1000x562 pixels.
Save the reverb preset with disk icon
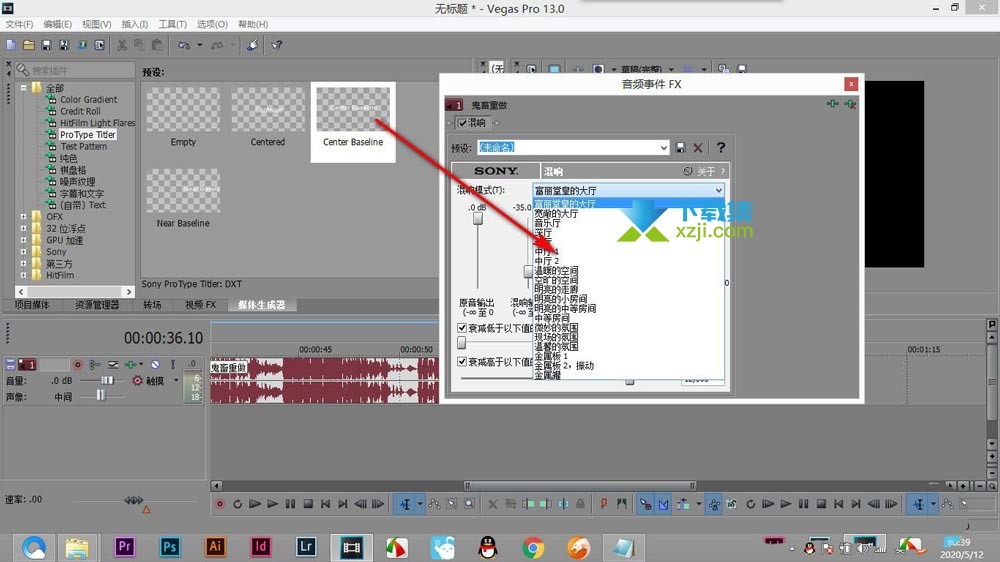click(680, 147)
